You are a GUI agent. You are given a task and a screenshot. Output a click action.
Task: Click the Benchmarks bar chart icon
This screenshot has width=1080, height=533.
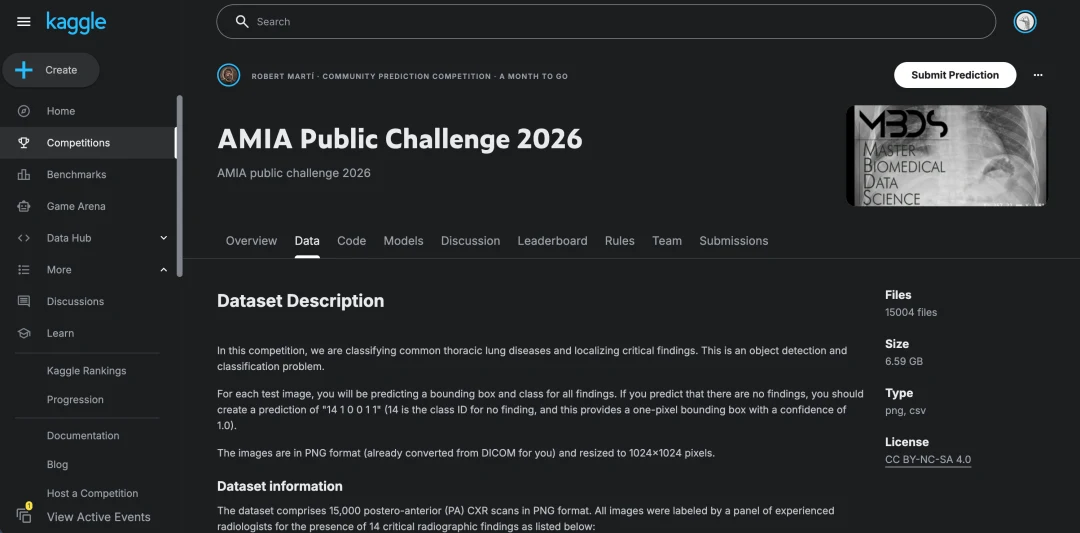pos(23,174)
